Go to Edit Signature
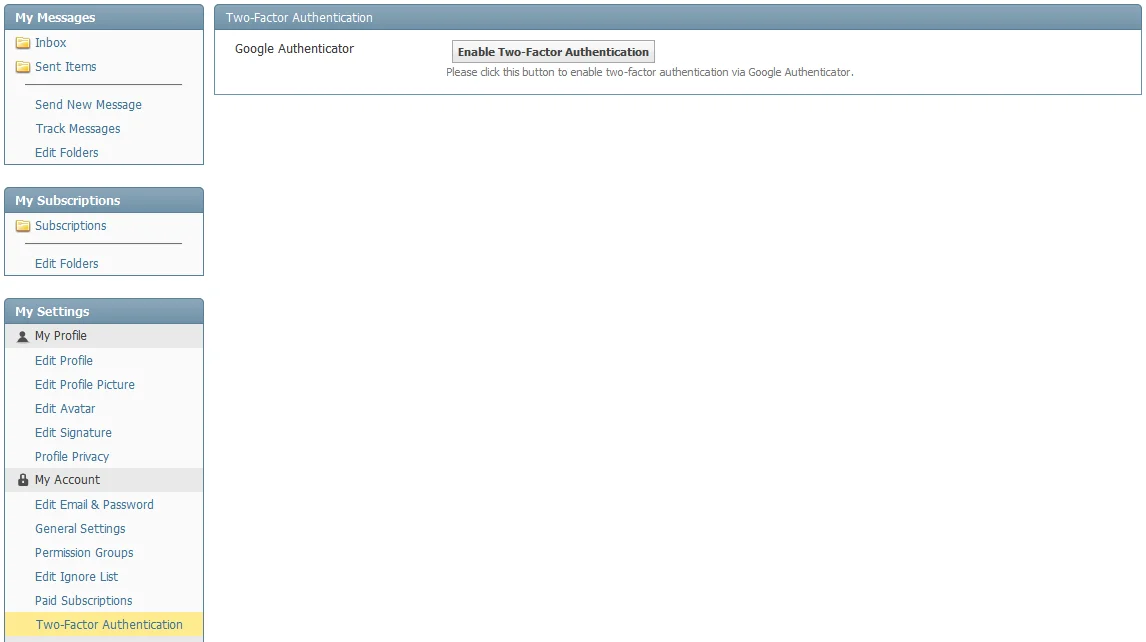Screen dimensions: 1146x642 click(73, 433)
